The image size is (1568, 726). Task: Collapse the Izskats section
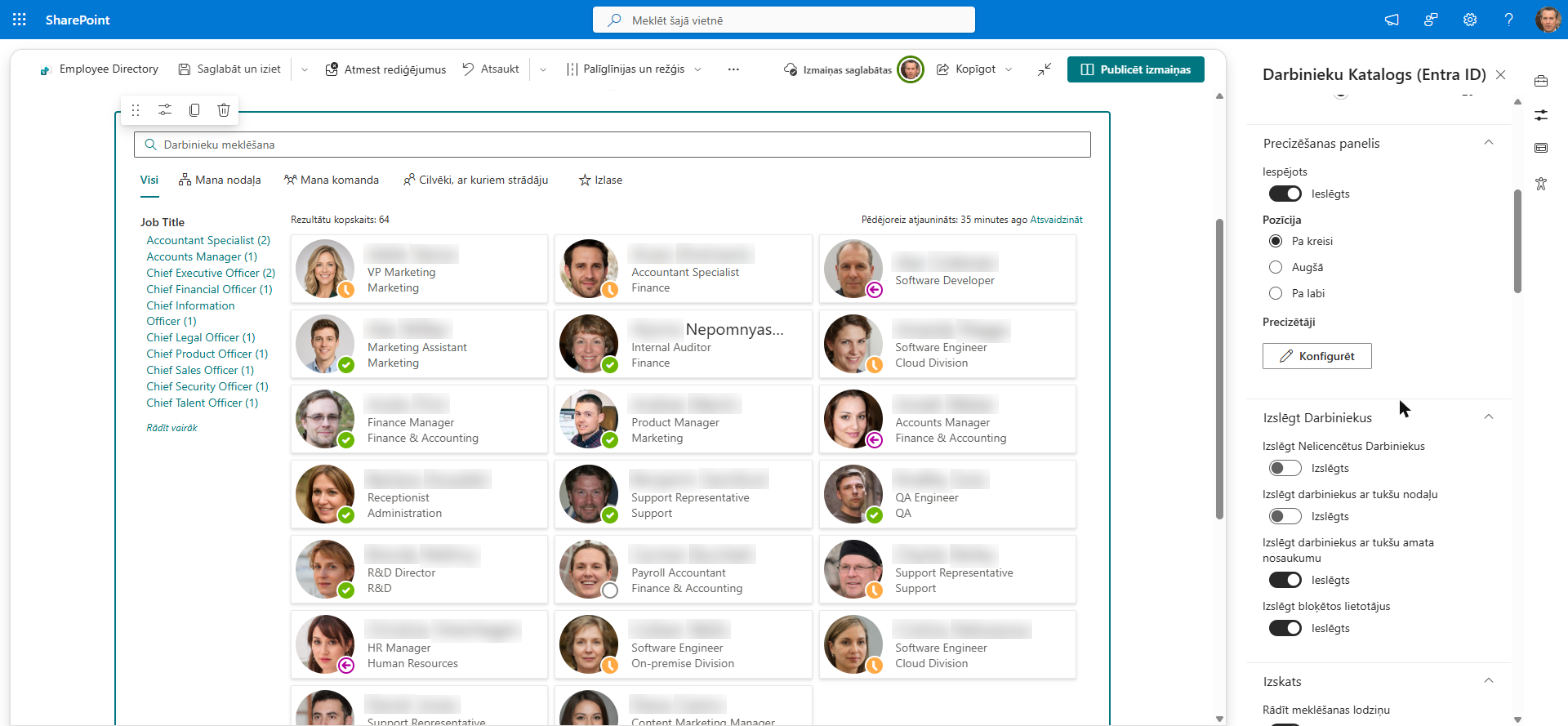[1488, 681]
